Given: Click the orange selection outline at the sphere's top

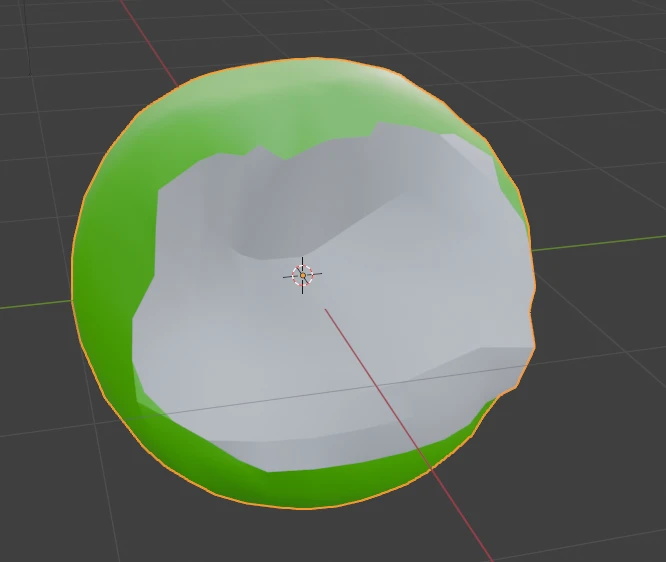Looking at the screenshot, I should tap(300, 59).
